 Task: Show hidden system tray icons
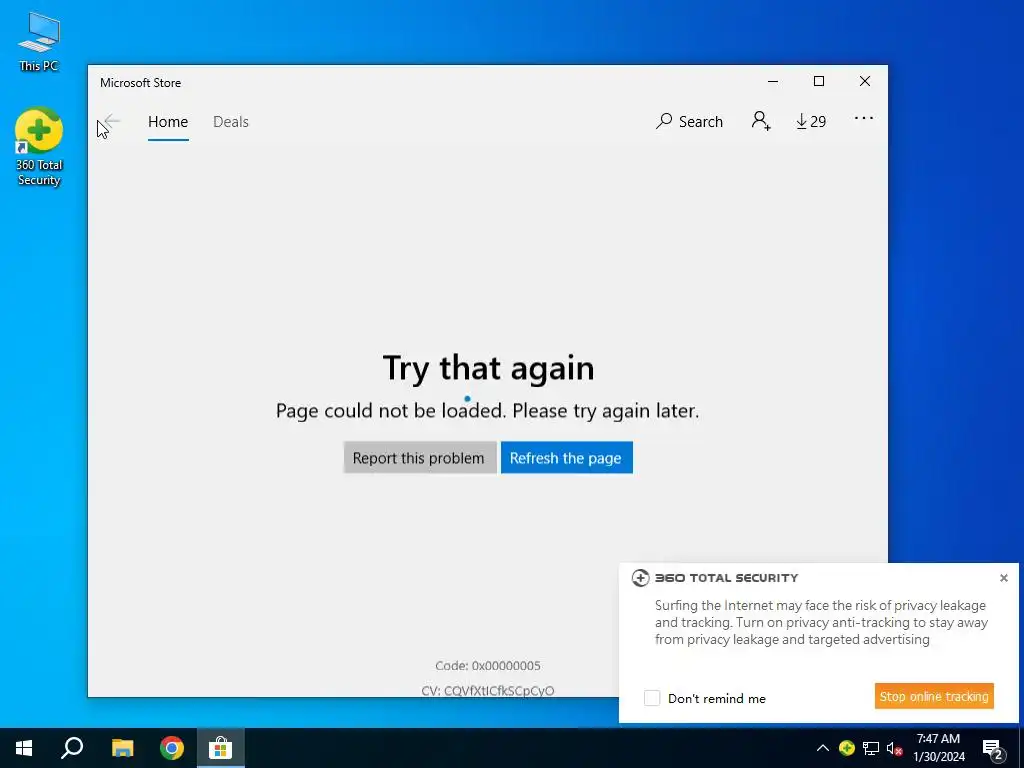(823, 748)
